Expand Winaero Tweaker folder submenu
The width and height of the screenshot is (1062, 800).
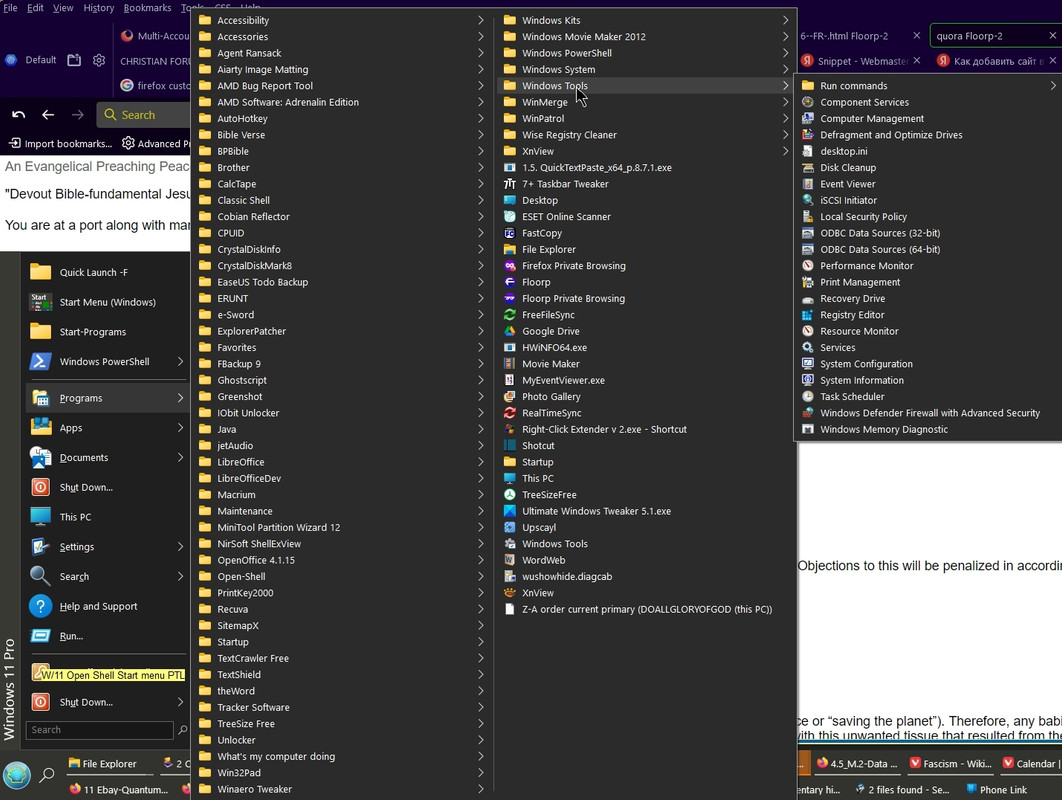pyautogui.click(x=480, y=789)
